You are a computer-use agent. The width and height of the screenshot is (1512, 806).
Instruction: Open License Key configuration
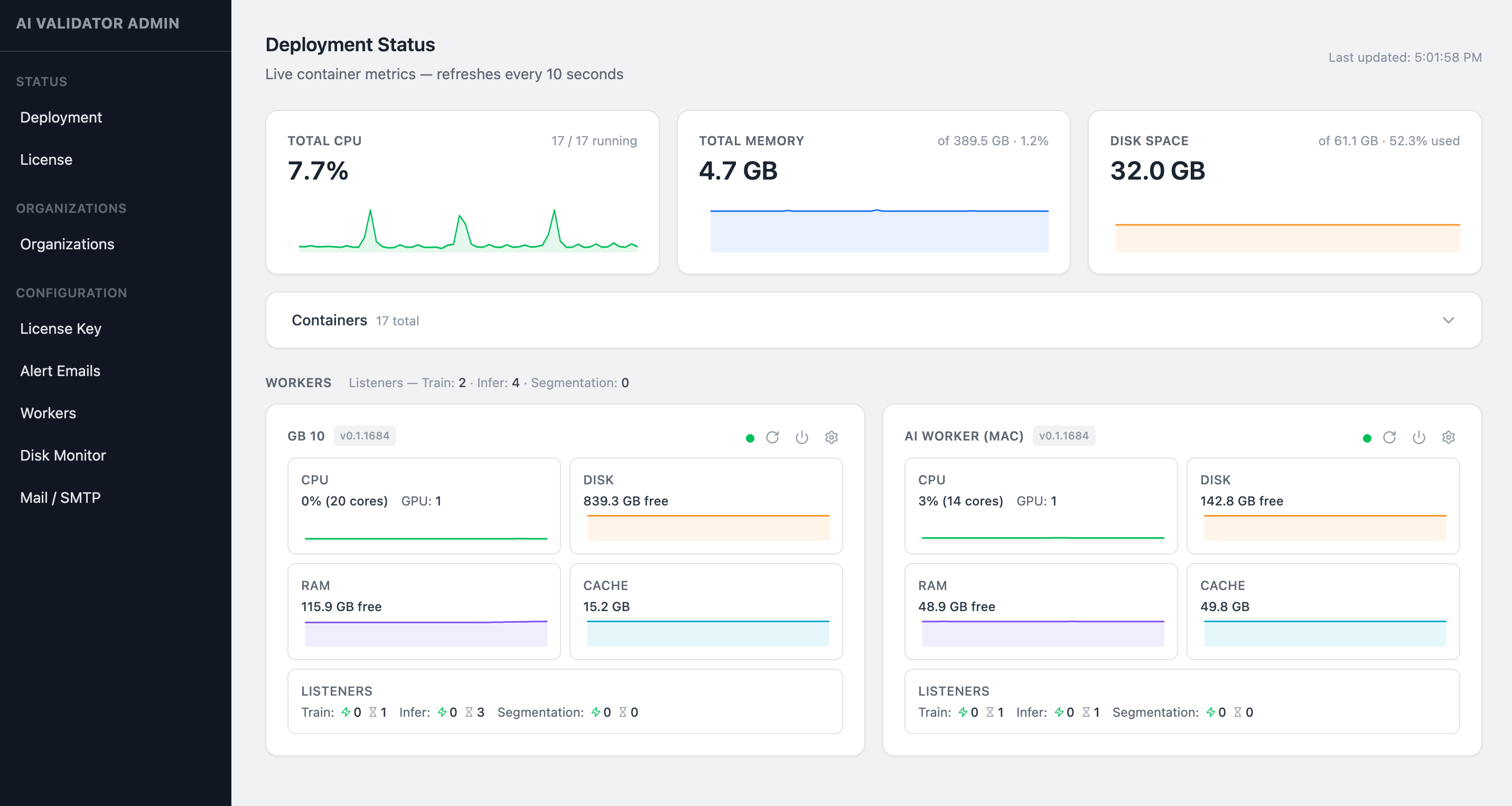coord(61,329)
